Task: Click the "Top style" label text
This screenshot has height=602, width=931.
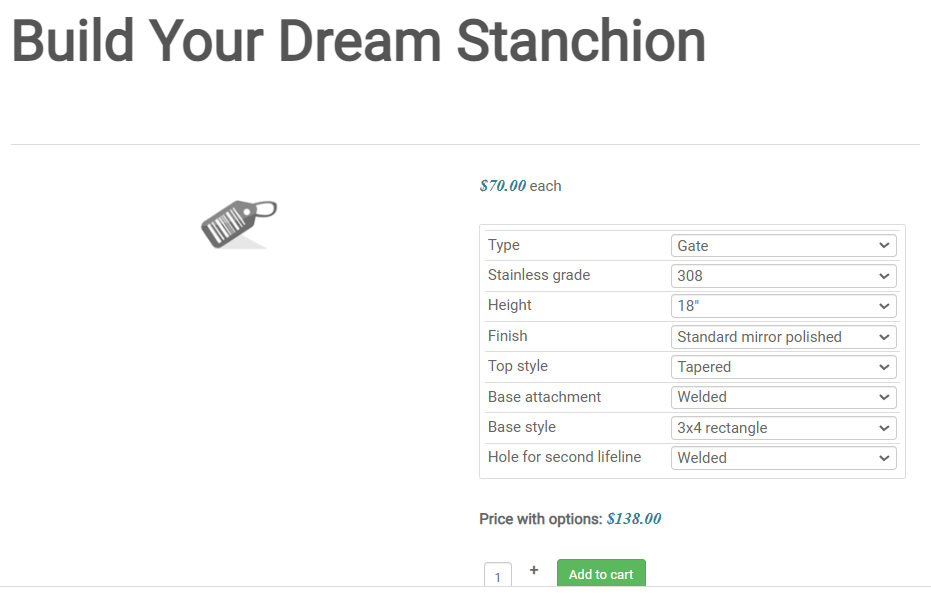Action: (518, 366)
